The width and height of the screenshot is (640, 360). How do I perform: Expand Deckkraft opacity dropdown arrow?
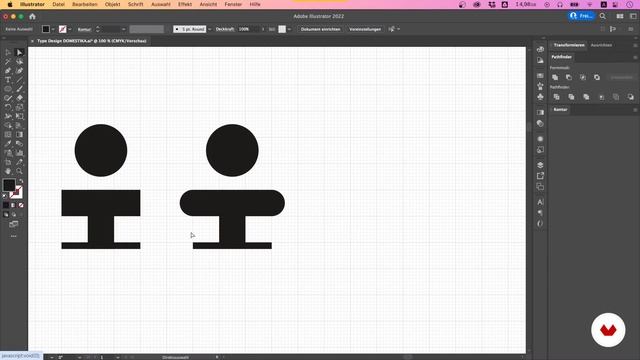tap(263, 29)
